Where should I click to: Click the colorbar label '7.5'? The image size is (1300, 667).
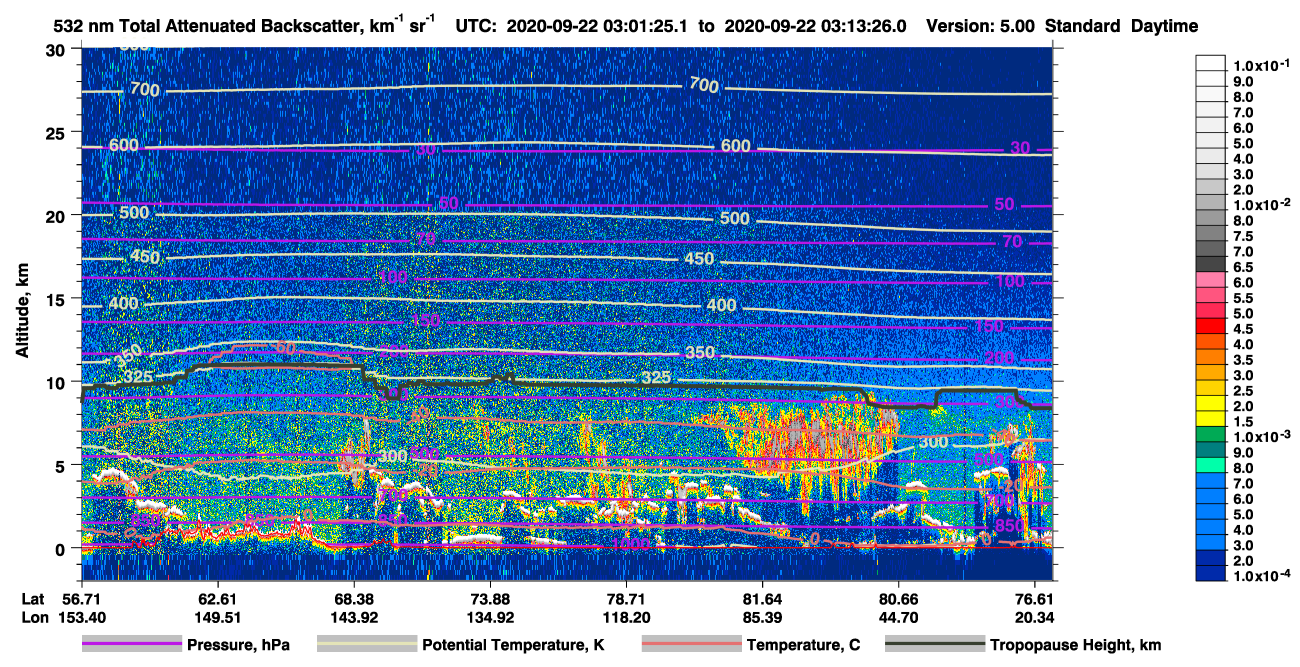pyautogui.click(x=1243, y=236)
